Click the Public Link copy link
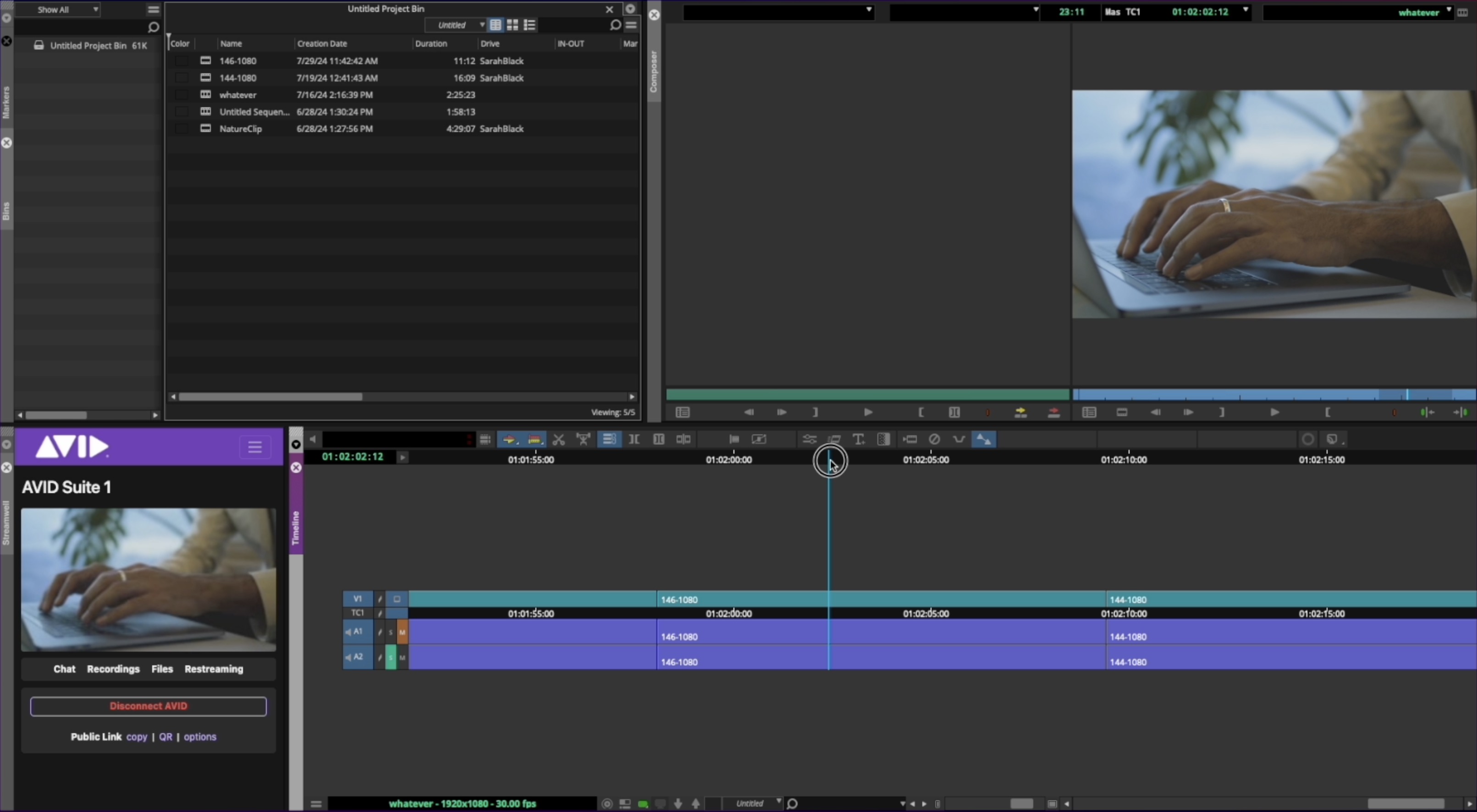Viewport: 1477px width, 812px height. (137, 737)
